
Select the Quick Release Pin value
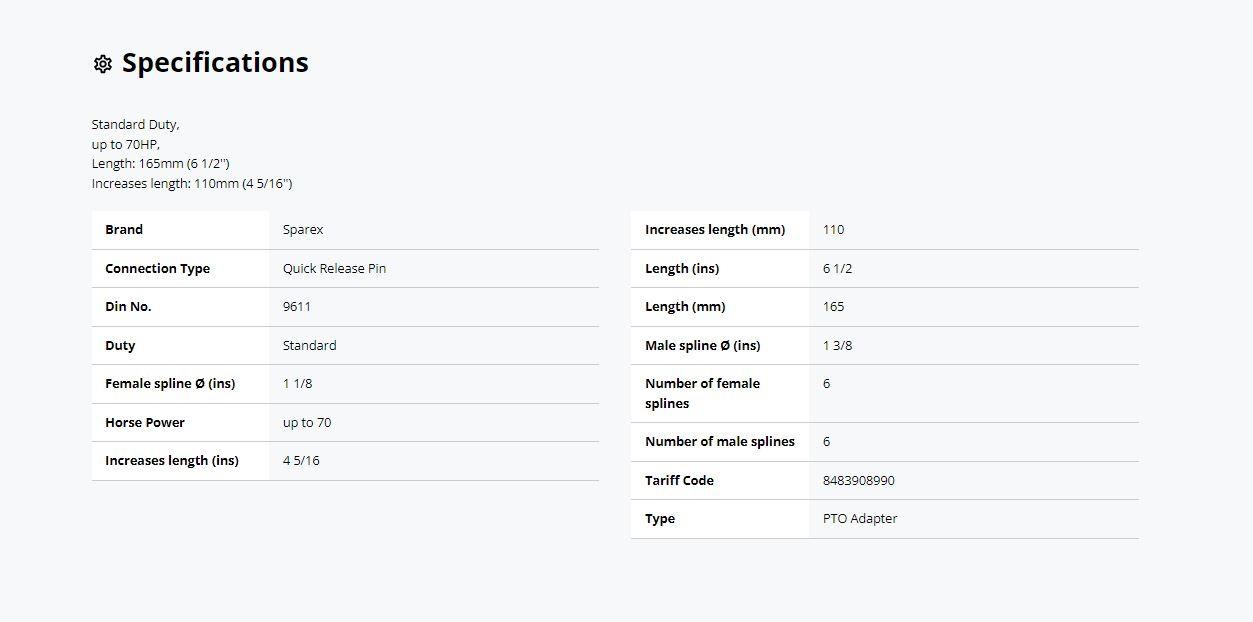(334, 269)
